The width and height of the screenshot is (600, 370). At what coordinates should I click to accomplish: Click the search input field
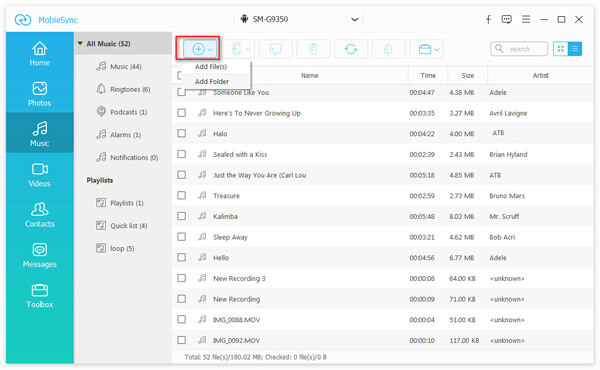pyautogui.click(x=519, y=49)
